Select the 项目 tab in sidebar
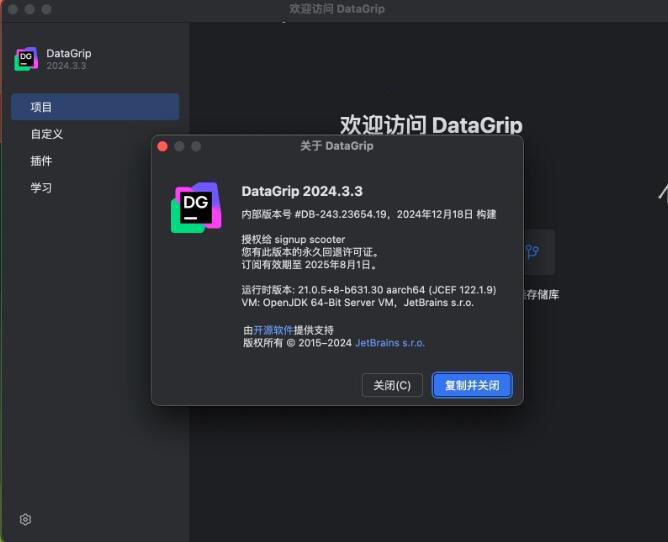Image resolution: width=668 pixels, height=542 pixels. (95, 107)
